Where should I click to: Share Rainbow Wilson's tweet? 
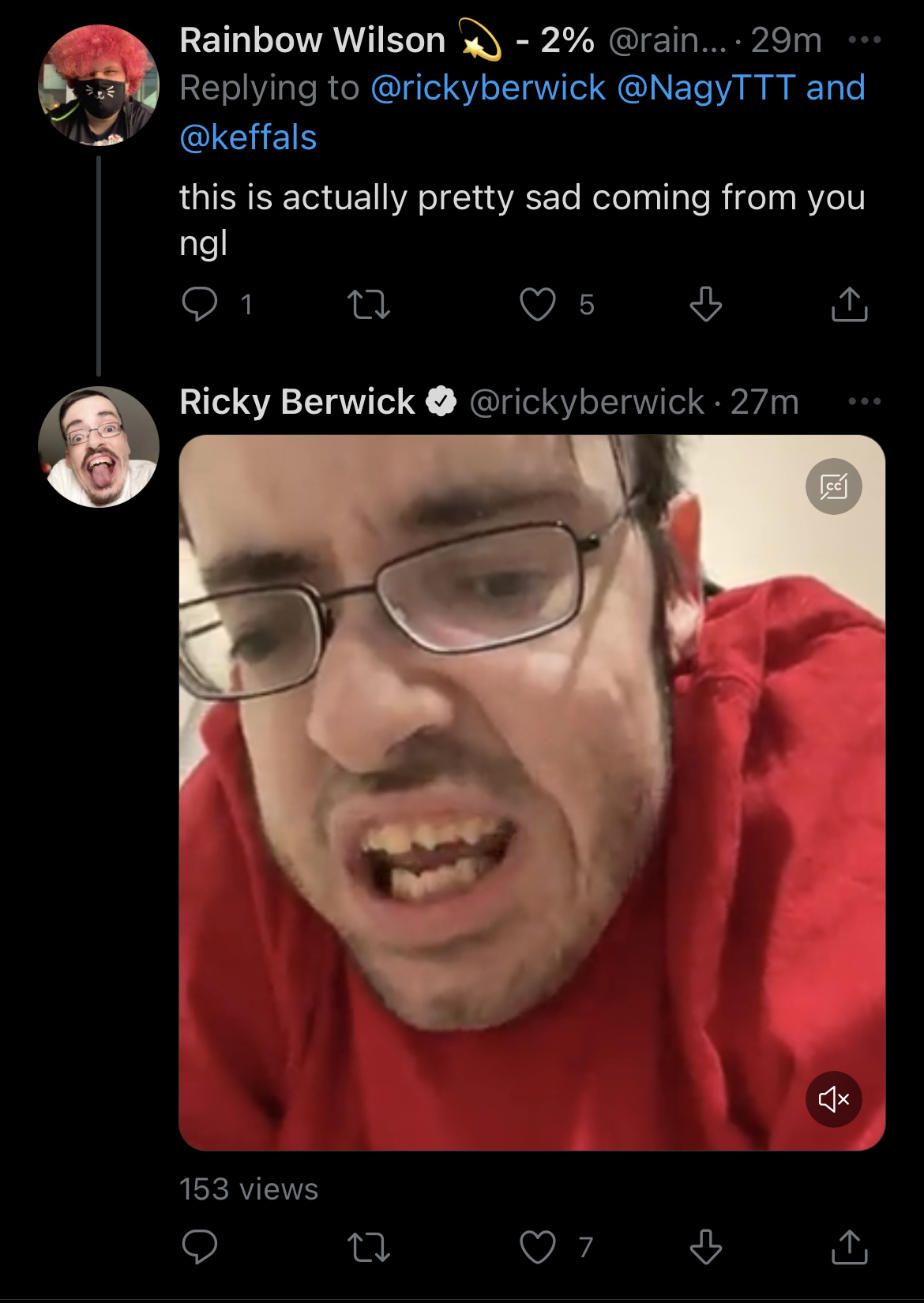(x=850, y=304)
